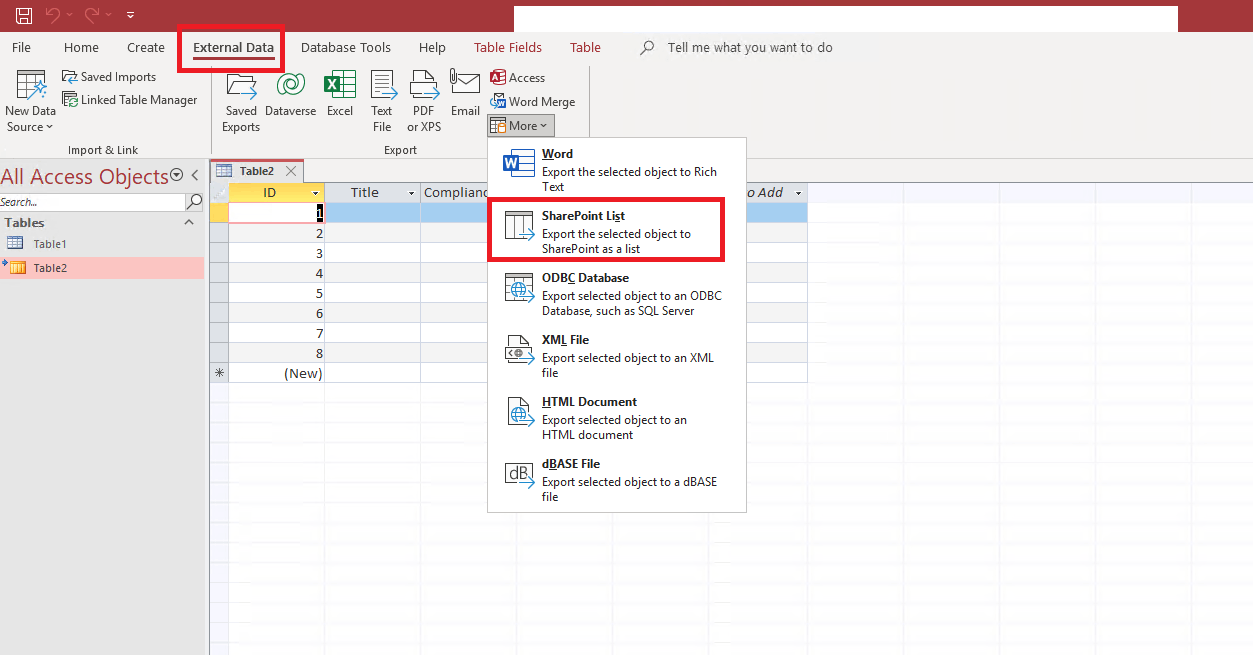Open the ID column filter dropdown
This screenshot has height=655, width=1253.
pyautogui.click(x=316, y=193)
